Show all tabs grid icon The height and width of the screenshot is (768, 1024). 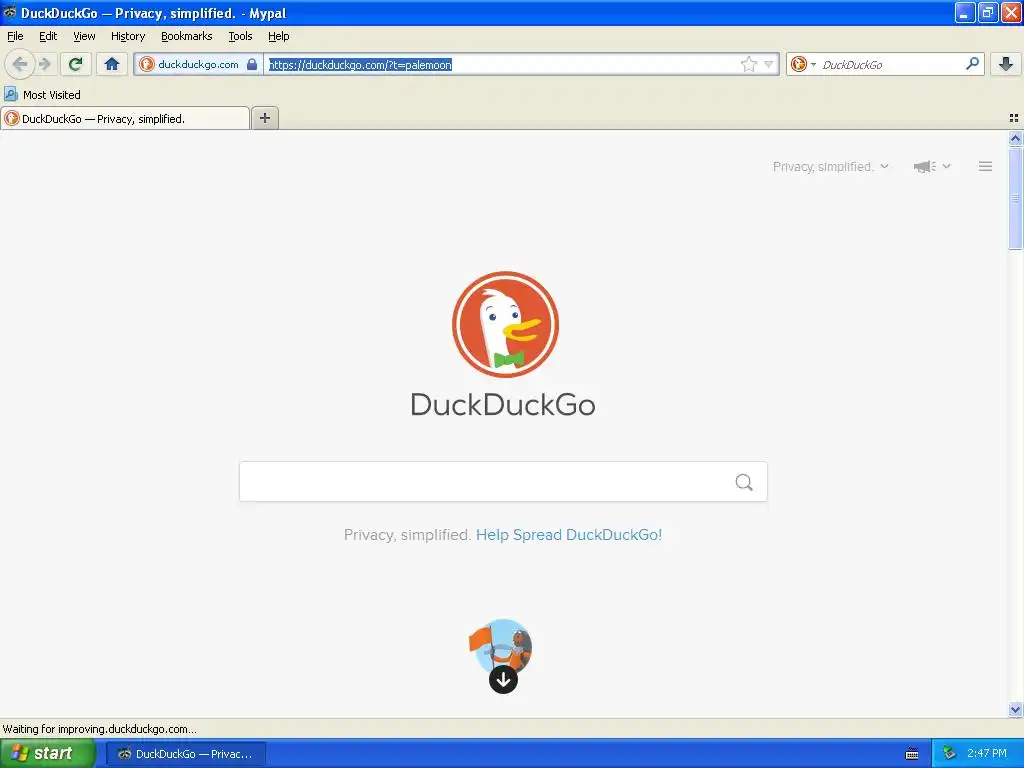[1014, 118]
